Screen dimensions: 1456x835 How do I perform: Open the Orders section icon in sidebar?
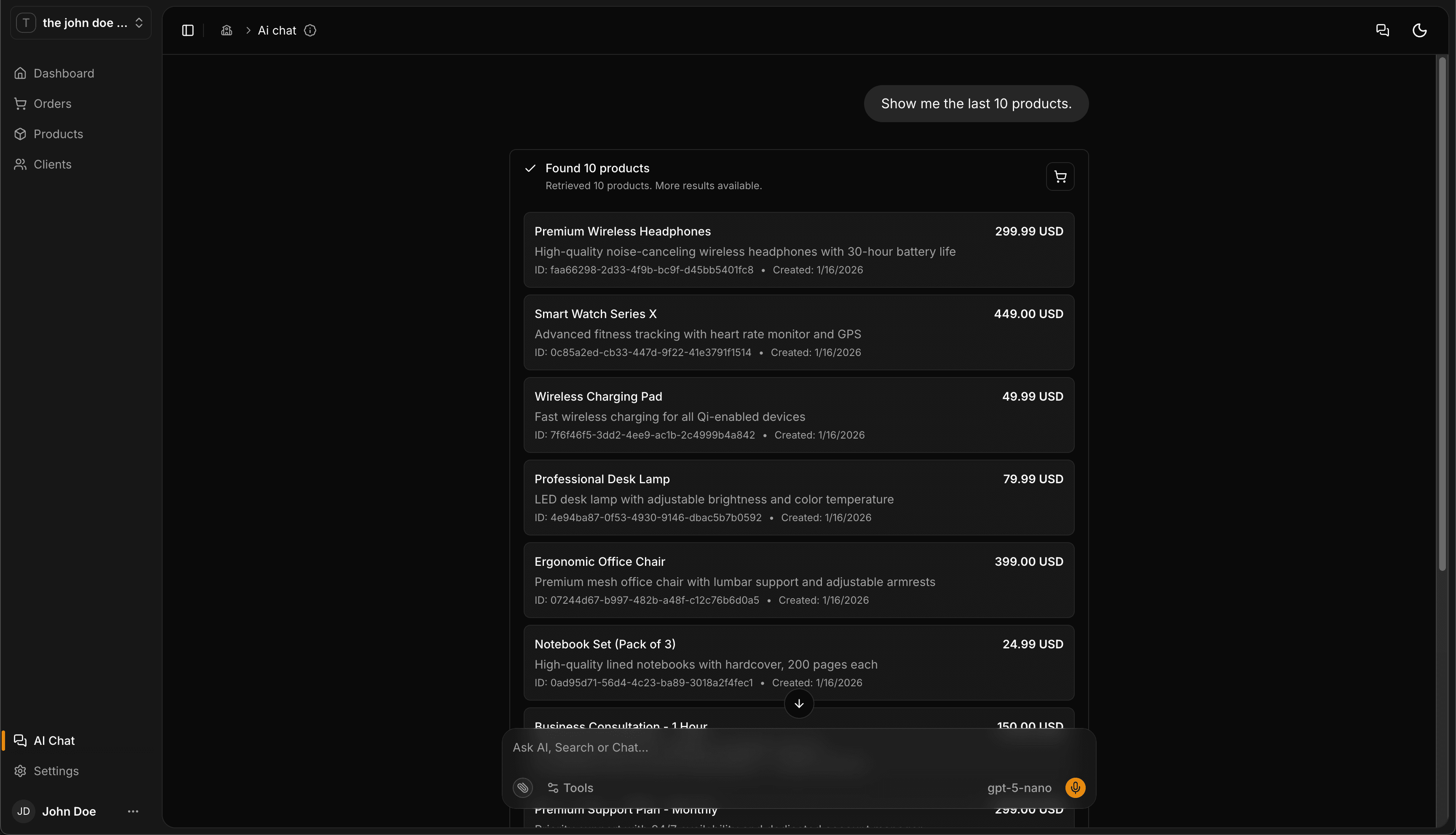pyautogui.click(x=21, y=103)
